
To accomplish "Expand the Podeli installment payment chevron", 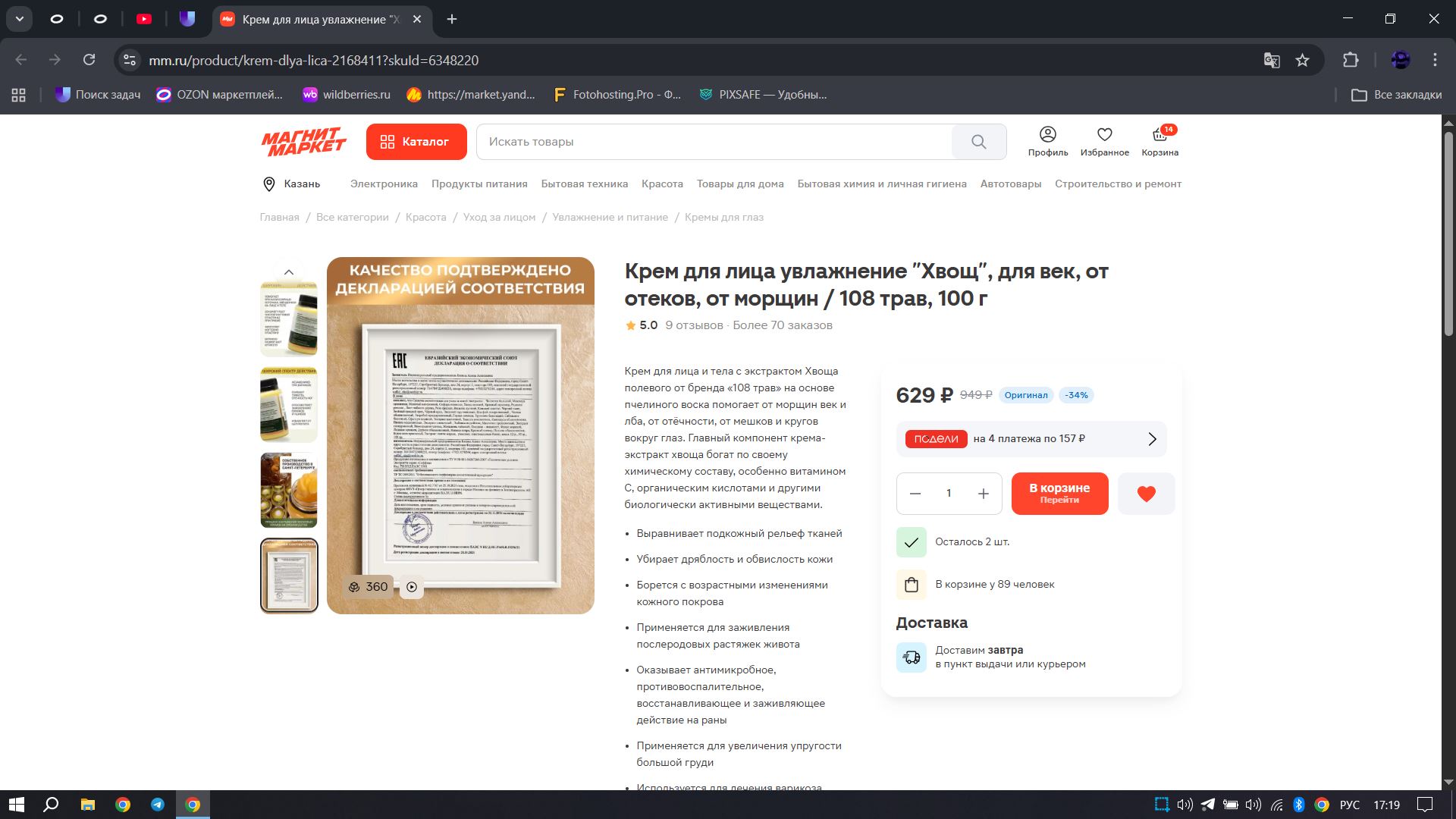I will click(1152, 439).
